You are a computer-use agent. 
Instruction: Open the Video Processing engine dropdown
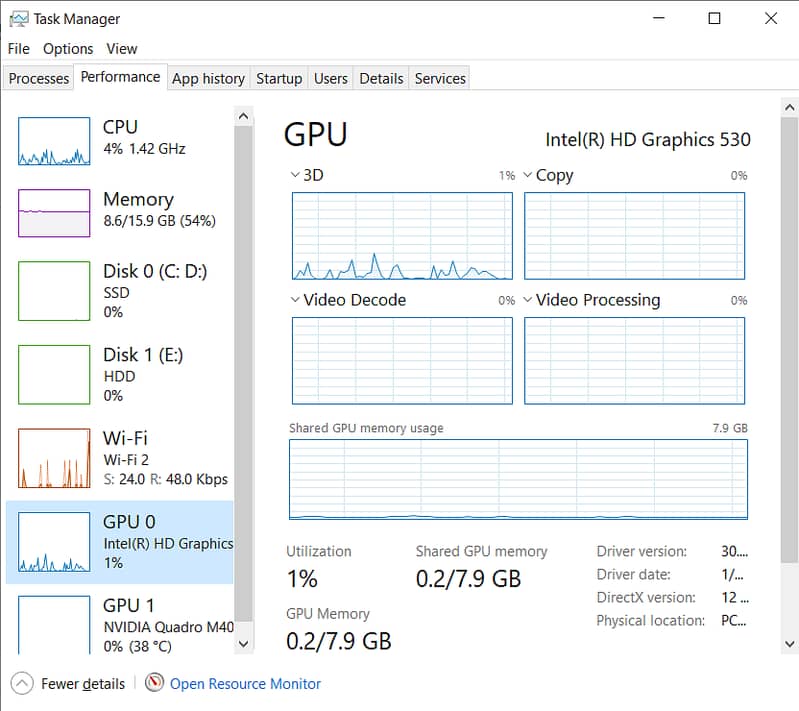coord(528,300)
